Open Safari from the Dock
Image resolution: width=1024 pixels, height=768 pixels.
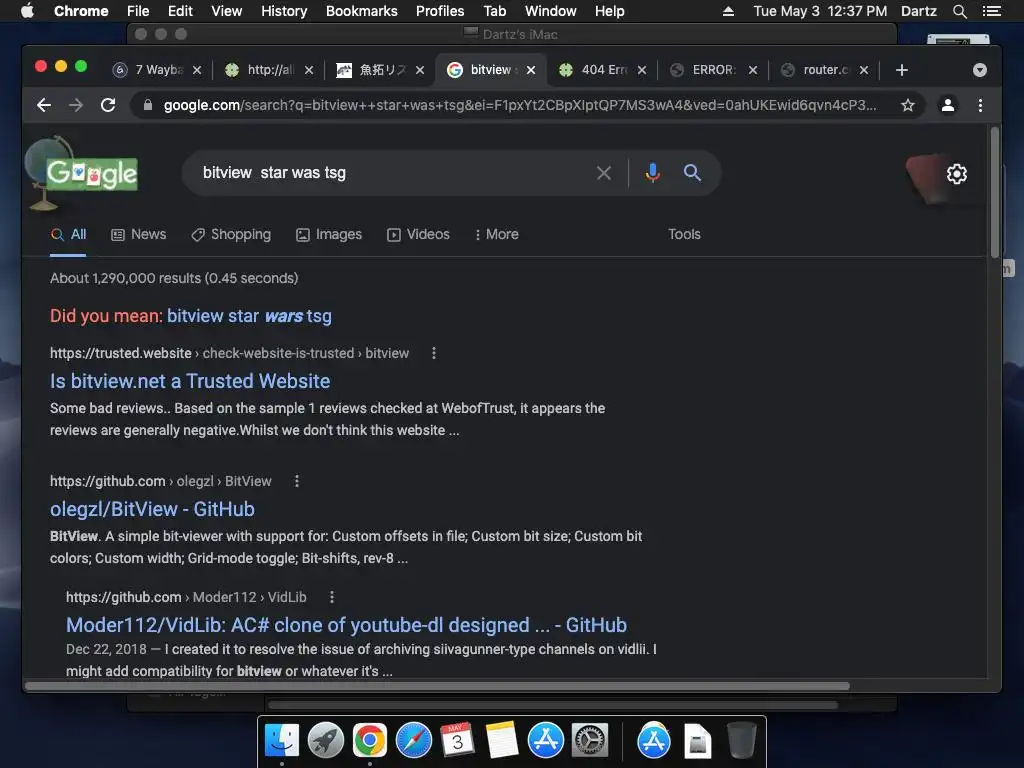click(413, 741)
